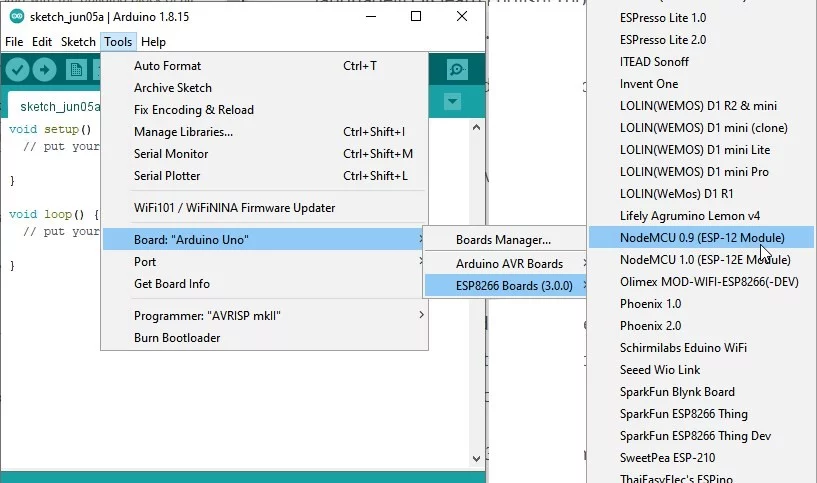Close the Tools menu in menu bar
817x483 pixels.
click(x=118, y=42)
